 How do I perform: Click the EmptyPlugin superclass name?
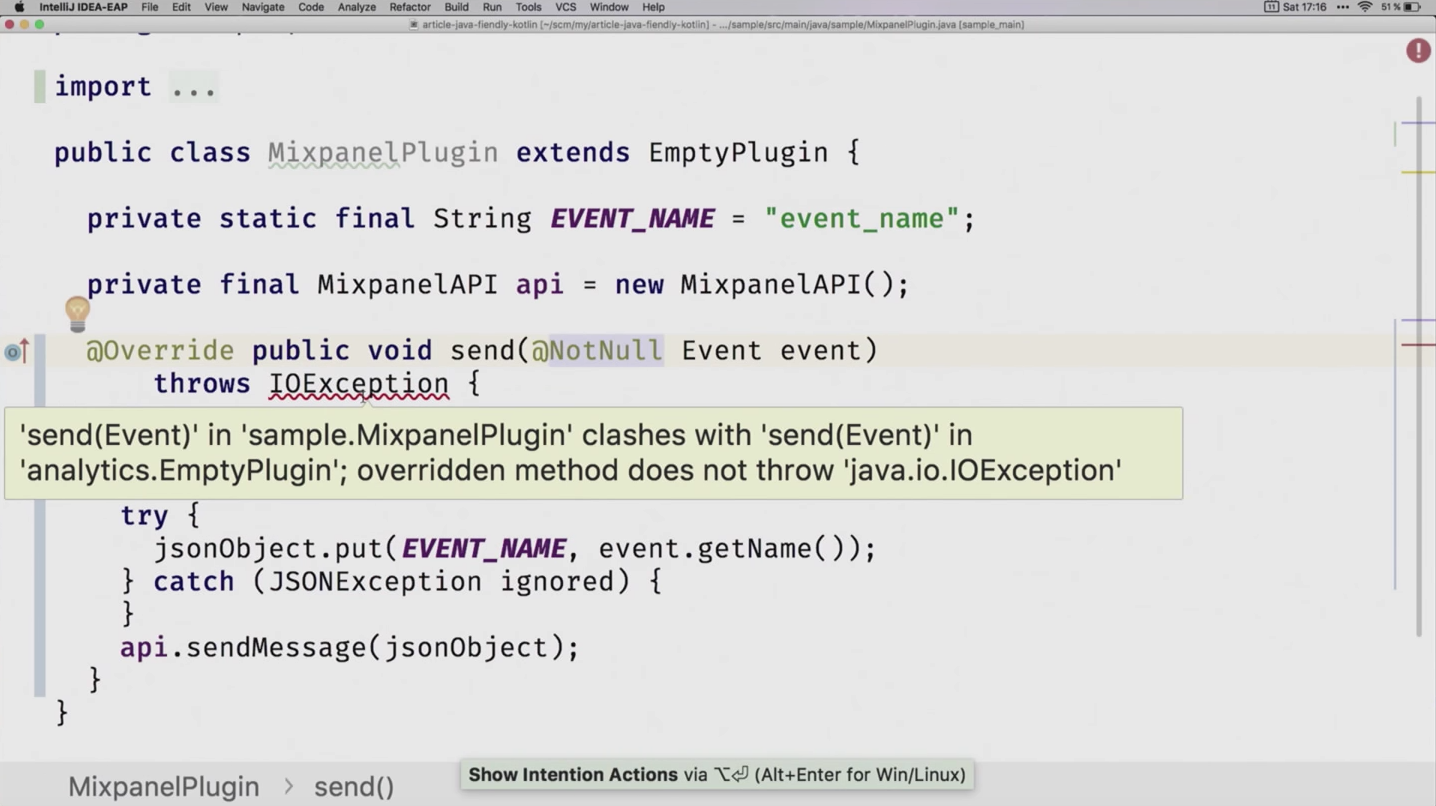pos(738,153)
